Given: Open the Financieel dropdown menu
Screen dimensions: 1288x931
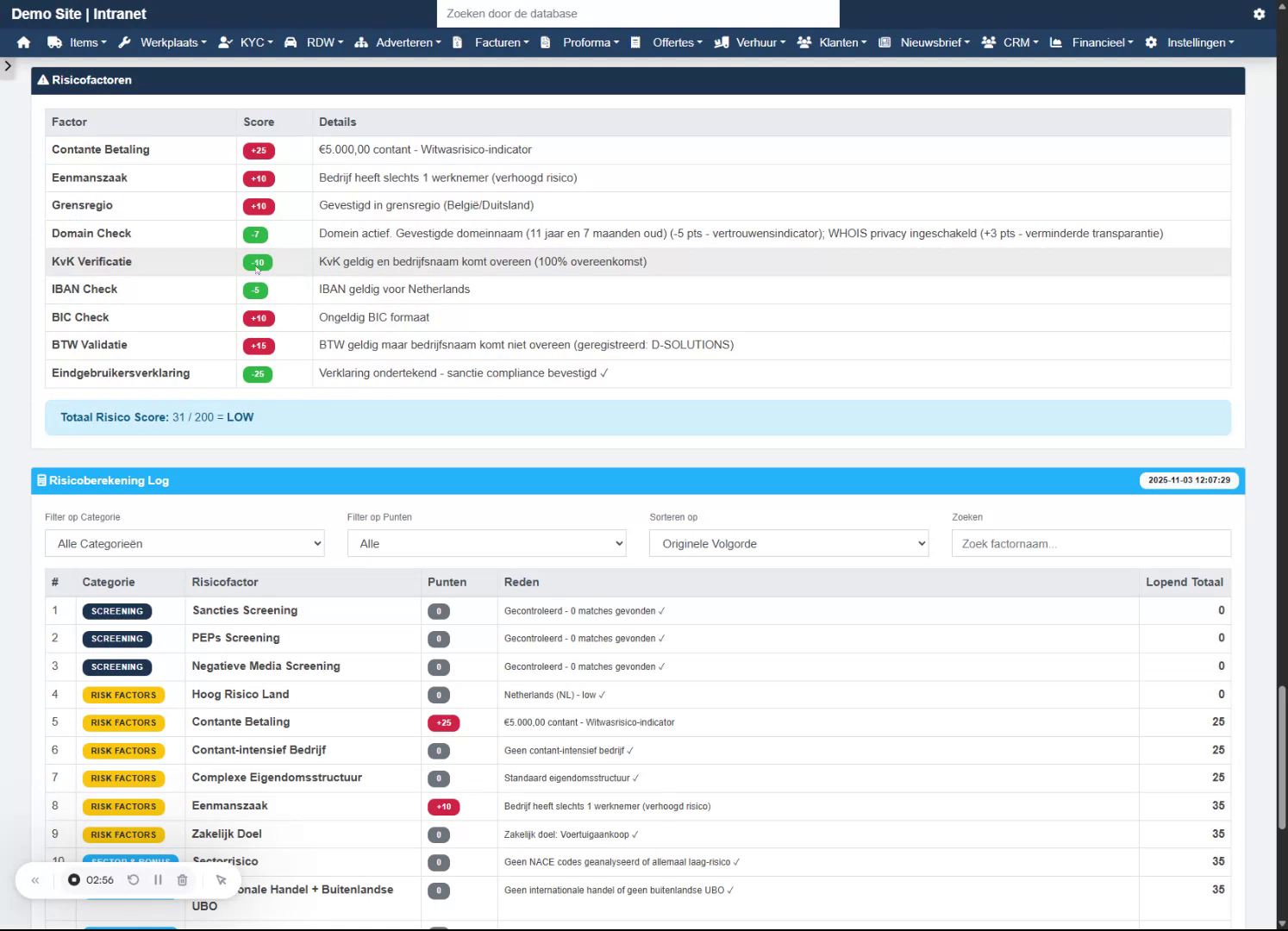Looking at the screenshot, I should 1103,42.
